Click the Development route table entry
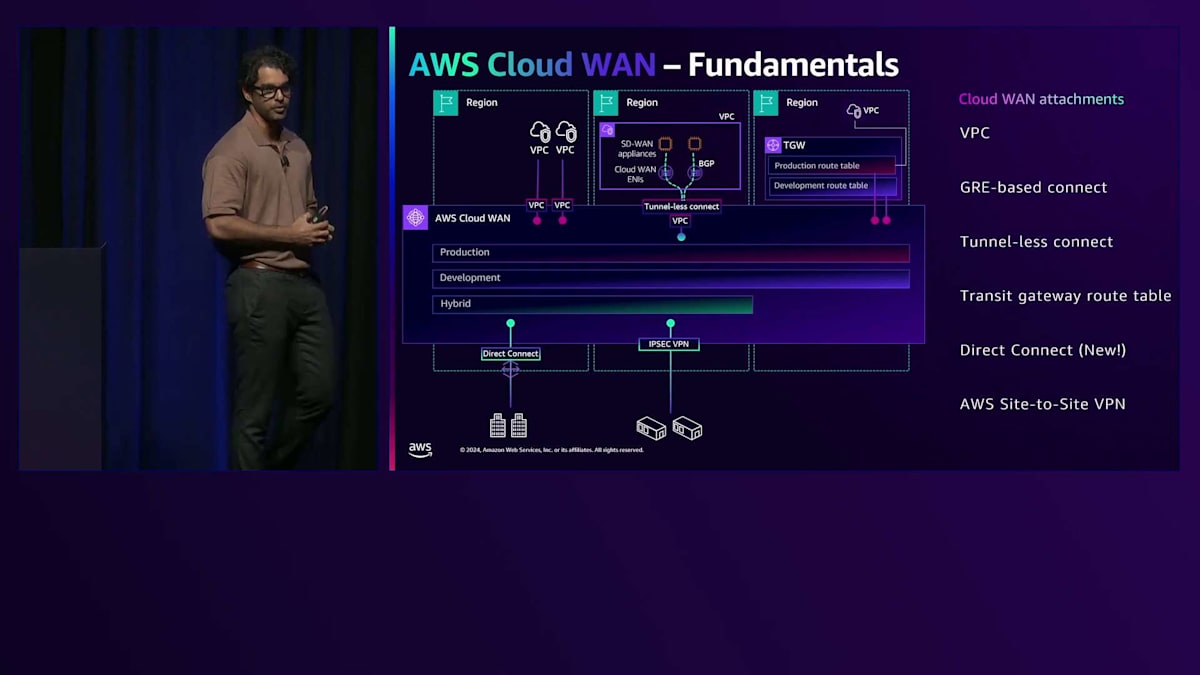The height and width of the screenshot is (675, 1200). (x=832, y=186)
